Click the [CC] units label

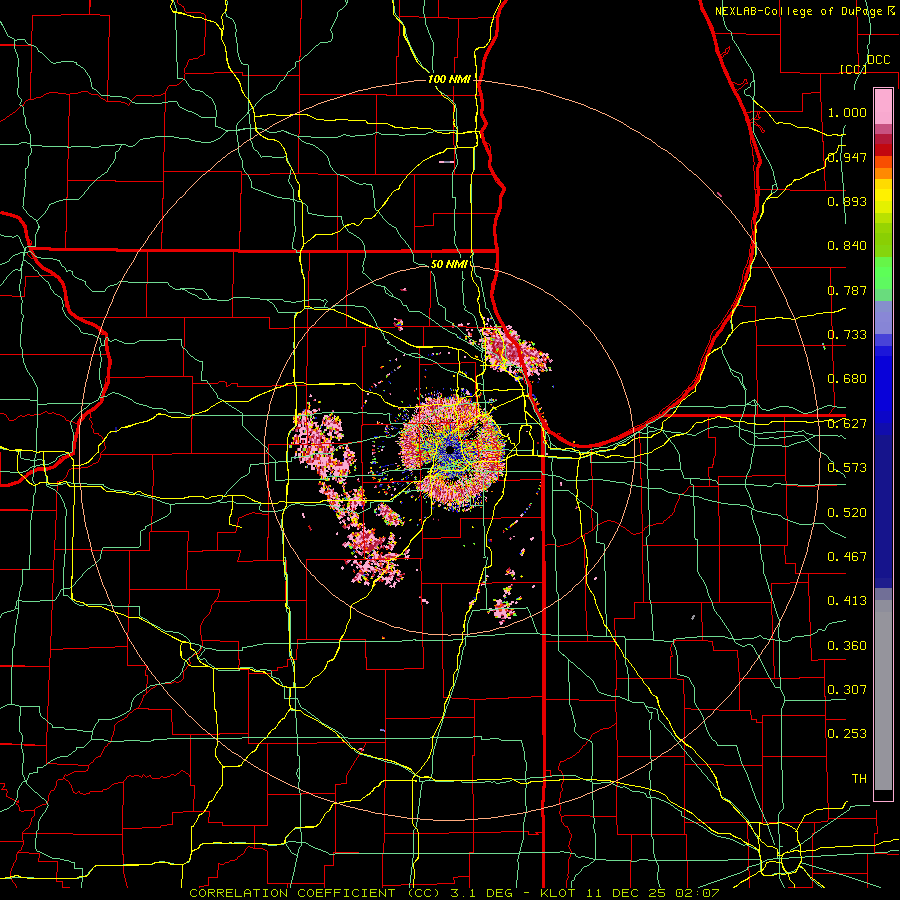coord(853,69)
